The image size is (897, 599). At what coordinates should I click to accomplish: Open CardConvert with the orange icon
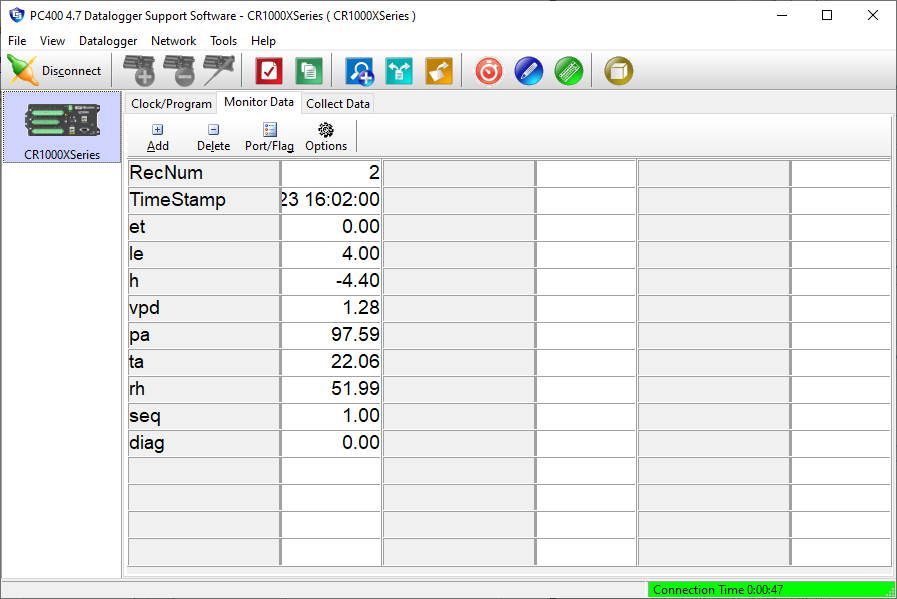pyautogui.click(x=439, y=71)
